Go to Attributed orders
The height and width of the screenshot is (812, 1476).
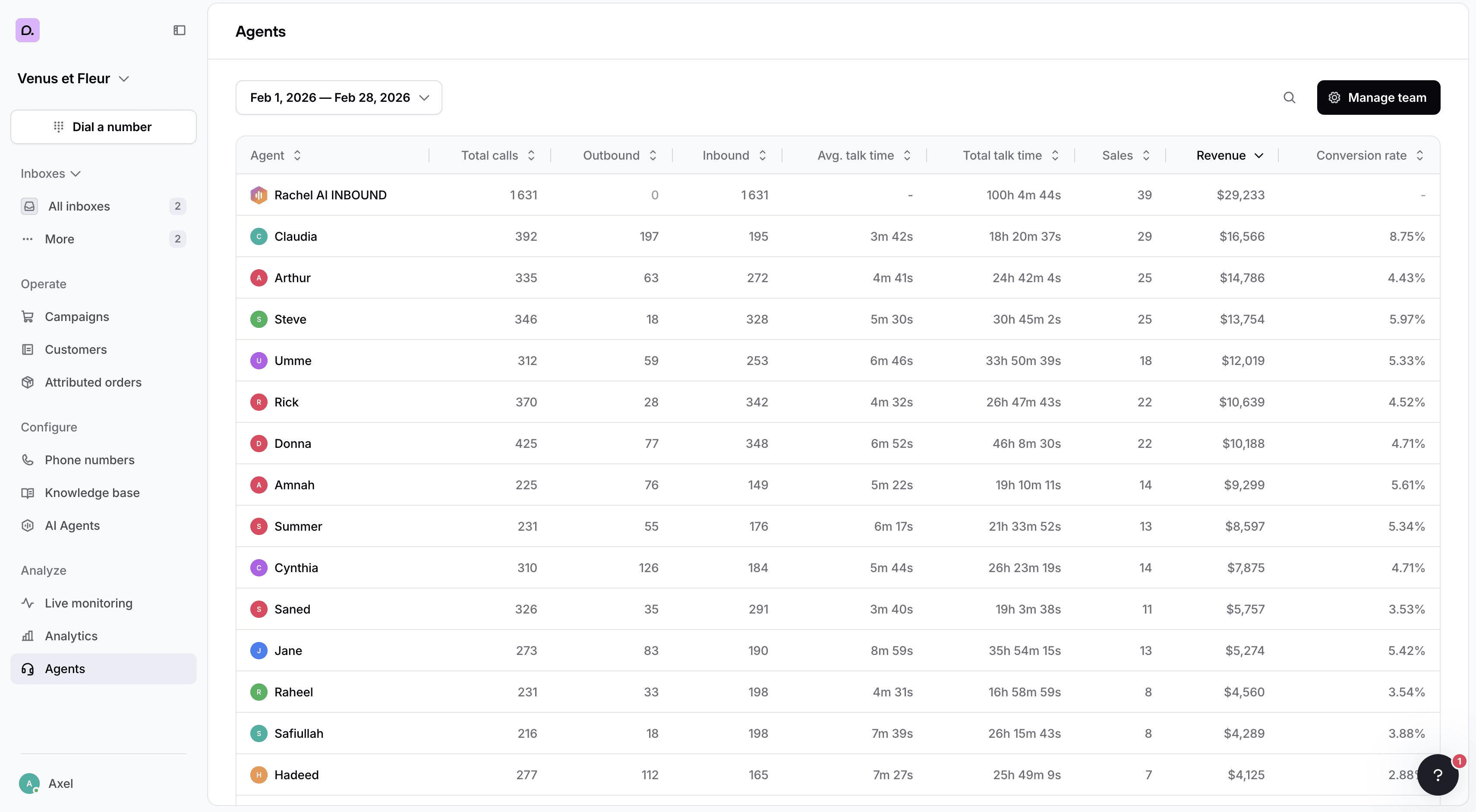[x=93, y=382]
